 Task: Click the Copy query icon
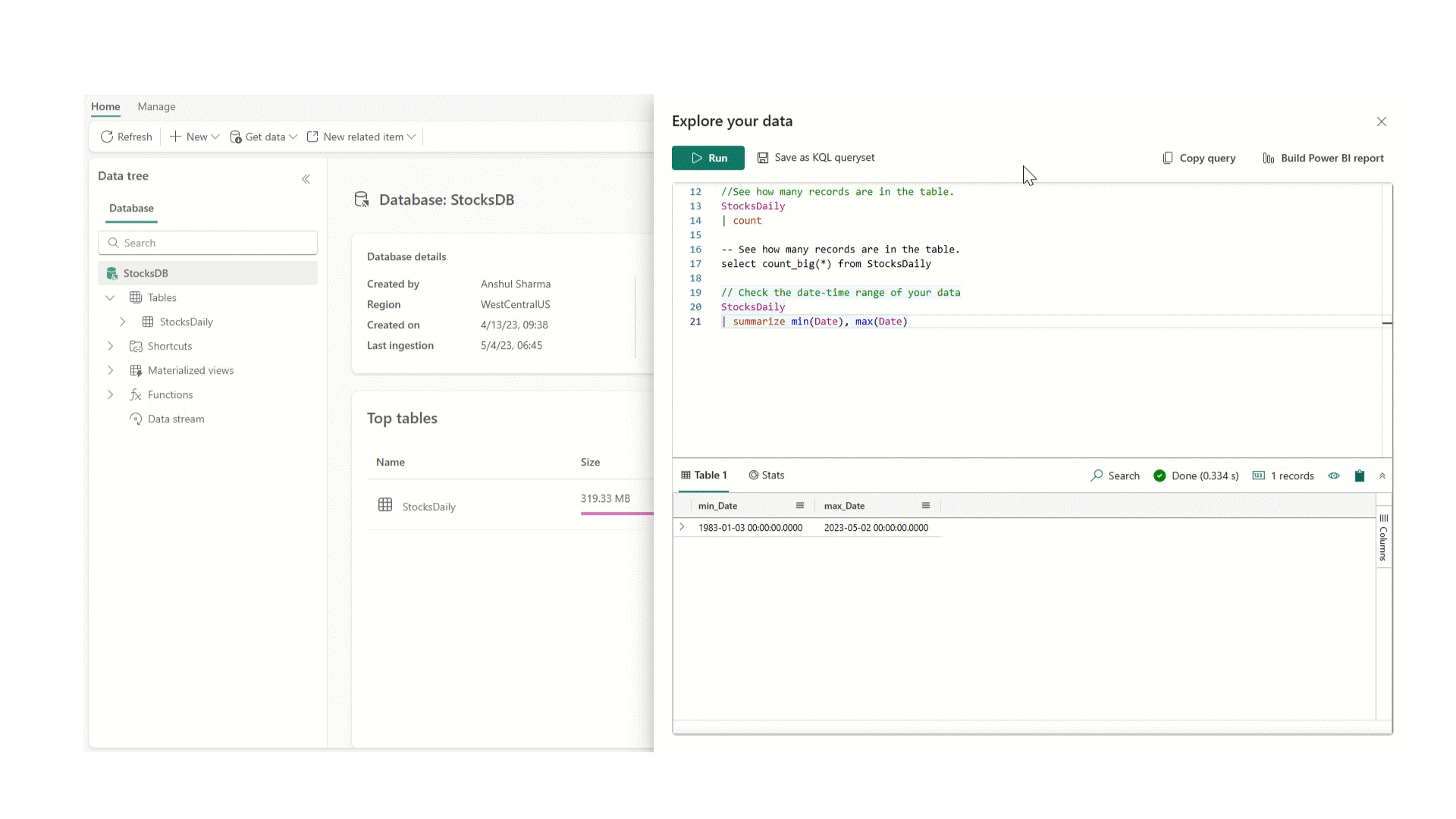pos(1168,158)
